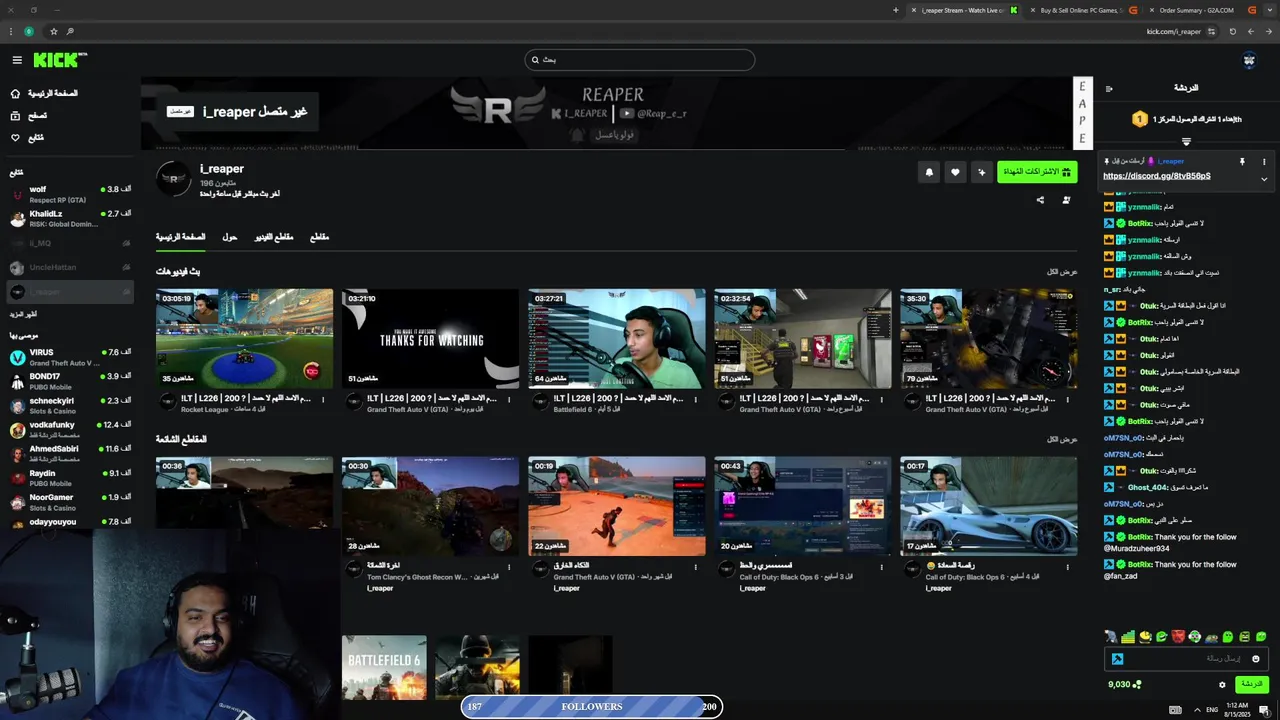Image resolution: width=1280 pixels, height=720 pixels.
Task: Click the browser reload button
Action: (x=1232, y=31)
